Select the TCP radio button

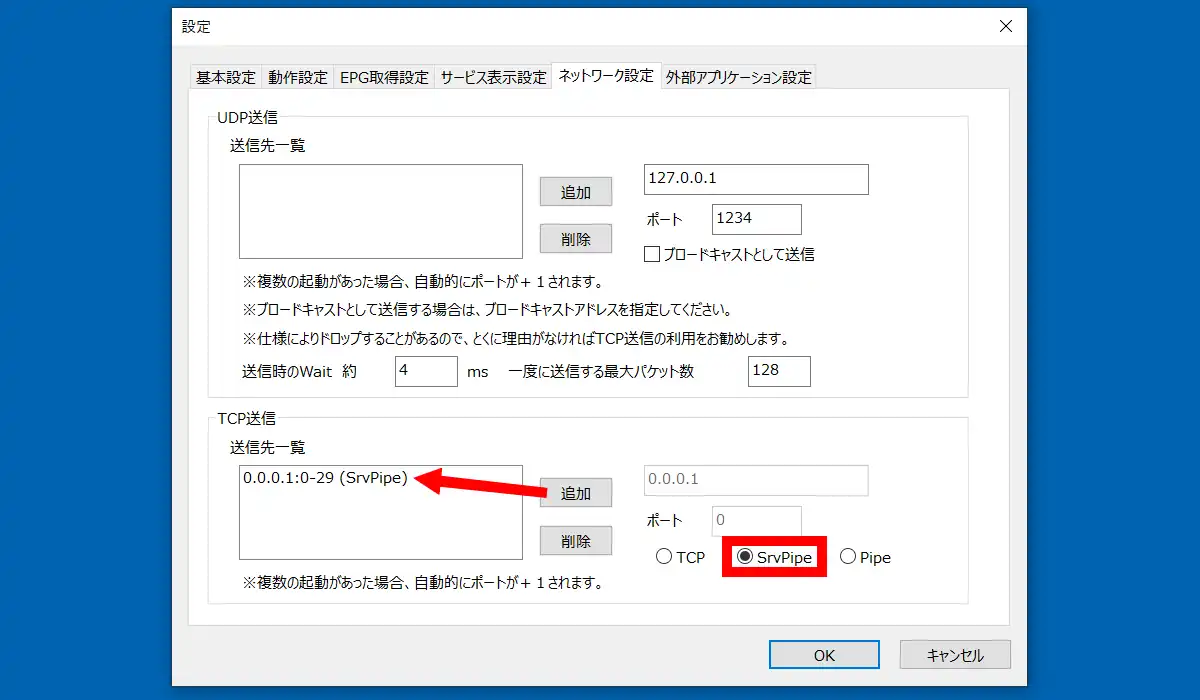(x=681, y=557)
